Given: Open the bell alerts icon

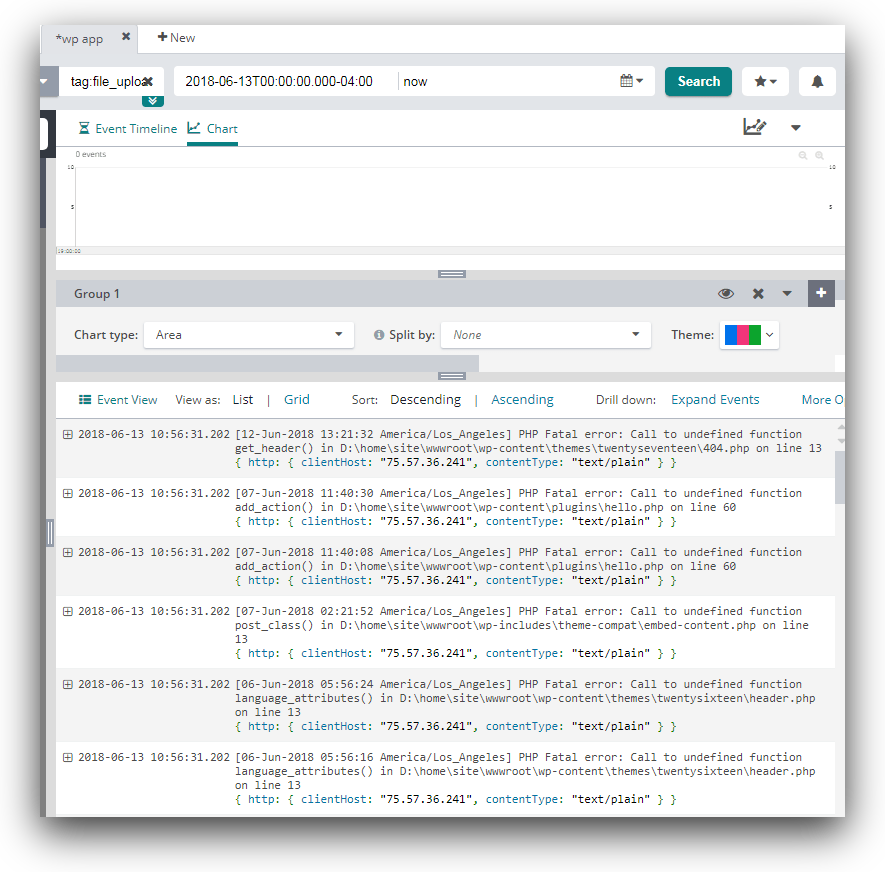Looking at the screenshot, I should point(817,82).
